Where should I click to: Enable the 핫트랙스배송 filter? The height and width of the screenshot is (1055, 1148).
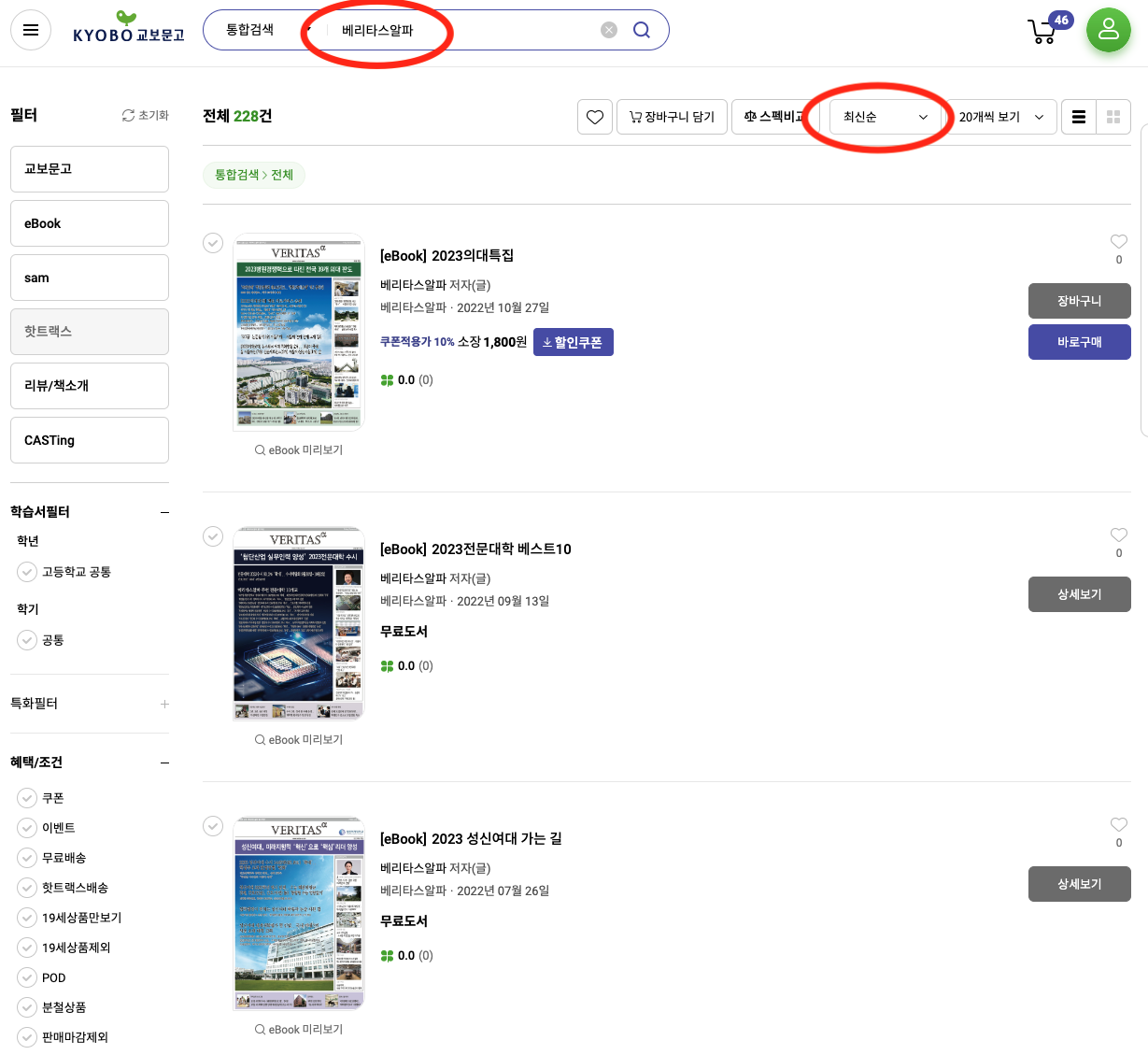(27, 888)
